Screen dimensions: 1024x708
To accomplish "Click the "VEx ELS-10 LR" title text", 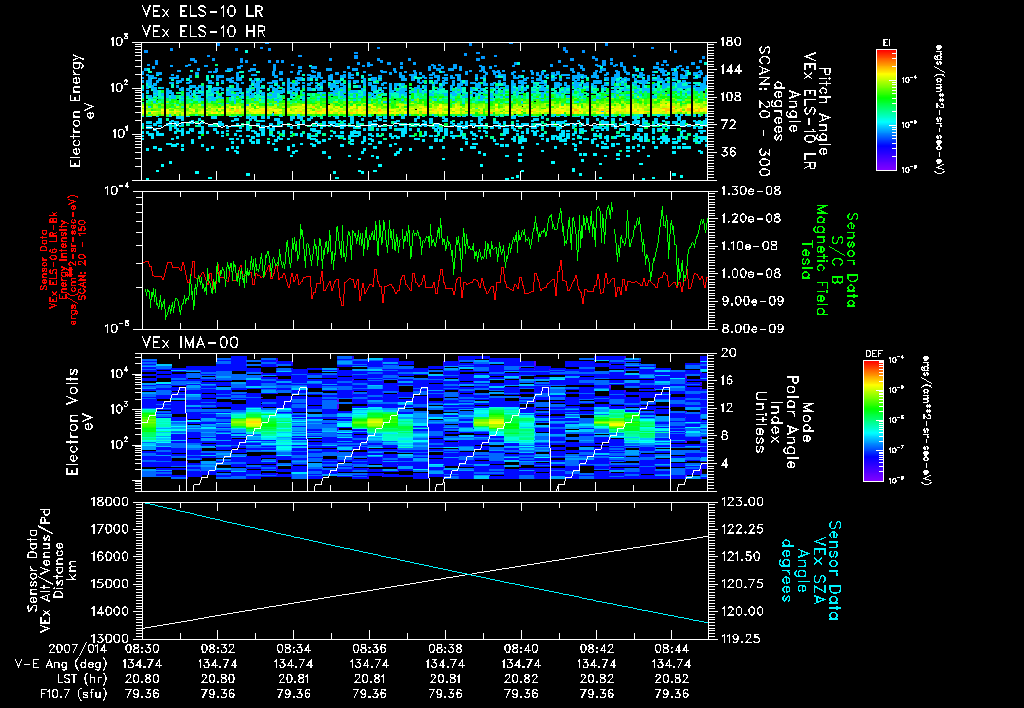I will pyautogui.click(x=203, y=12).
